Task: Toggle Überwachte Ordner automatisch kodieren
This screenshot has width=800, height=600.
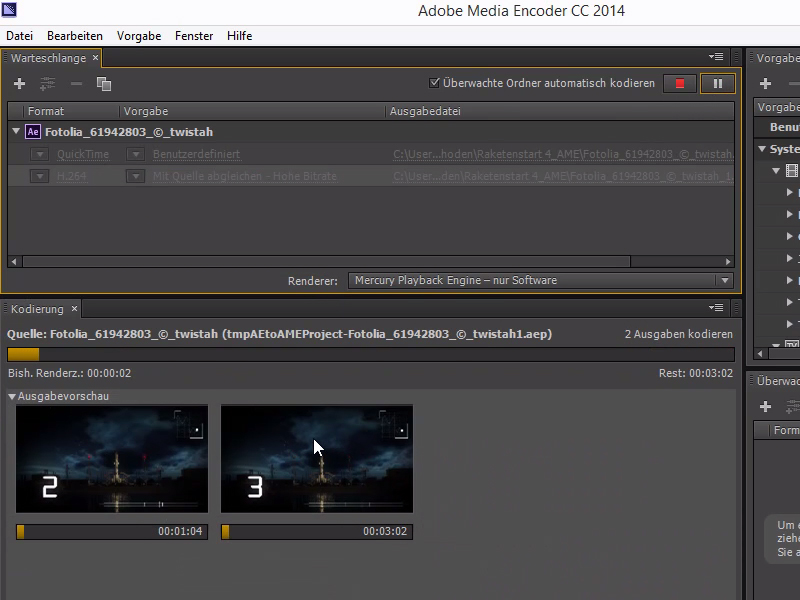Action: 434,84
